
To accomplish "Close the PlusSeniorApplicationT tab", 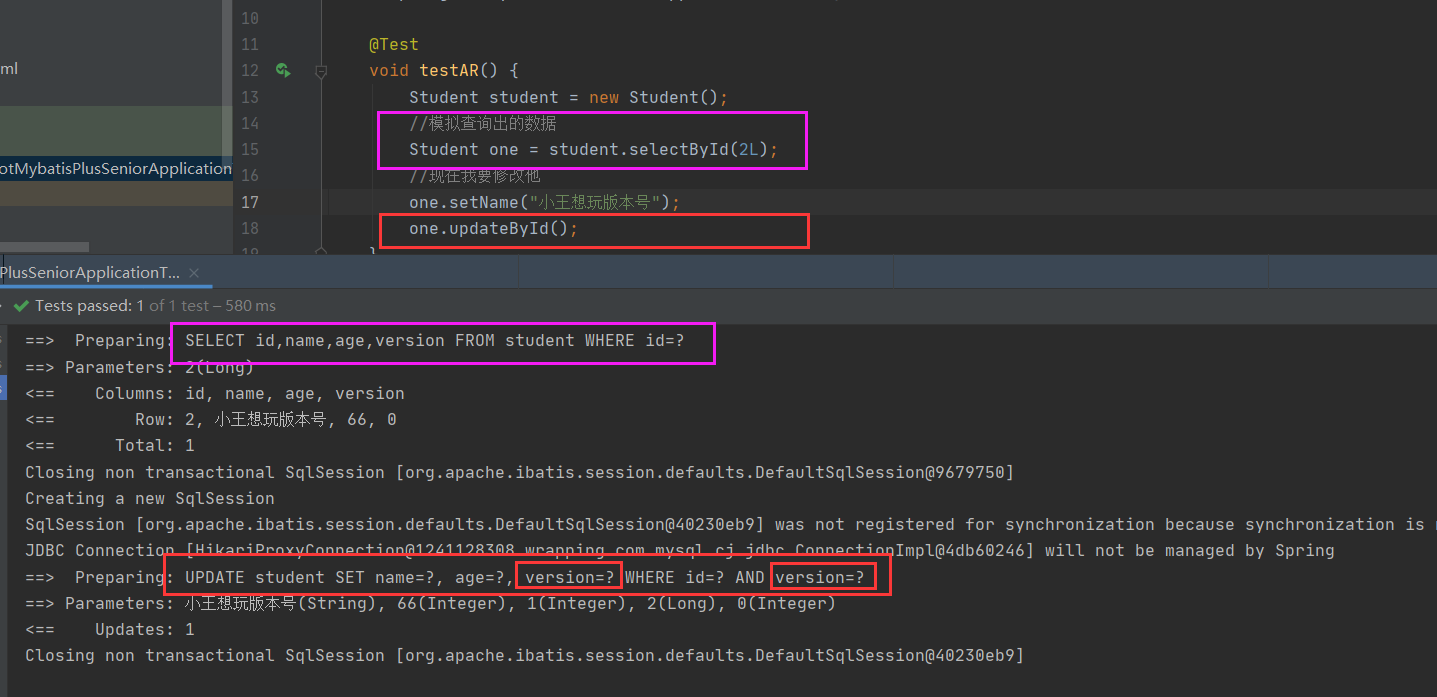I will 193,272.
